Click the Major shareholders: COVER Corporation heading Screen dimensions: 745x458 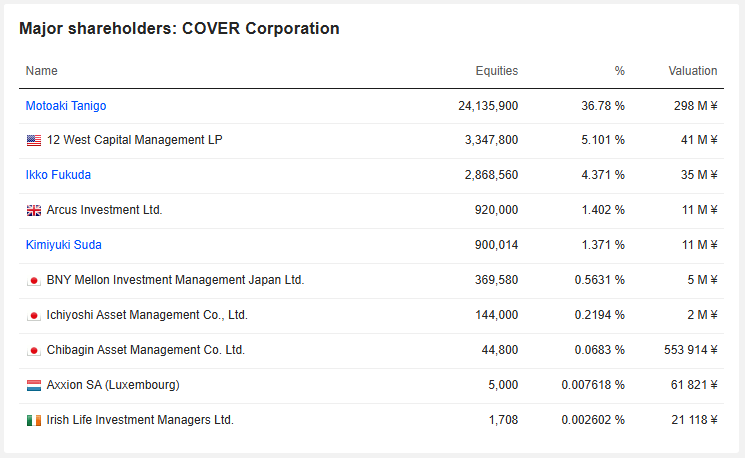[x=180, y=29]
